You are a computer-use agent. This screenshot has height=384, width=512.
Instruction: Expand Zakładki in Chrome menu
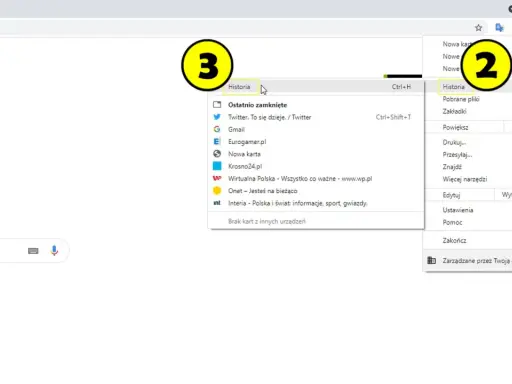point(454,111)
